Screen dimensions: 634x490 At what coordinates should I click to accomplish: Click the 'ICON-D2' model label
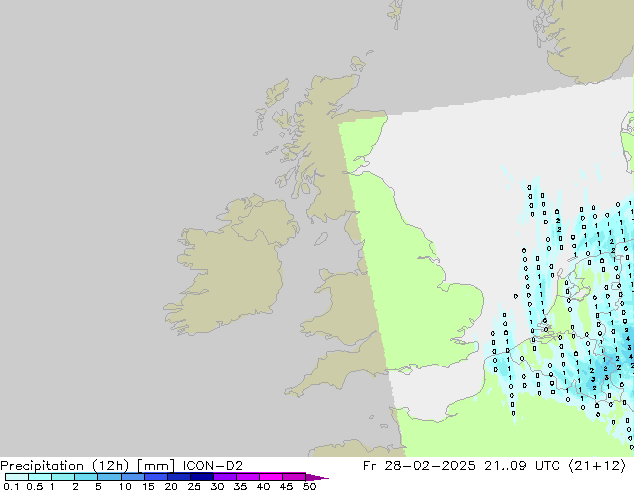[213, 466]
